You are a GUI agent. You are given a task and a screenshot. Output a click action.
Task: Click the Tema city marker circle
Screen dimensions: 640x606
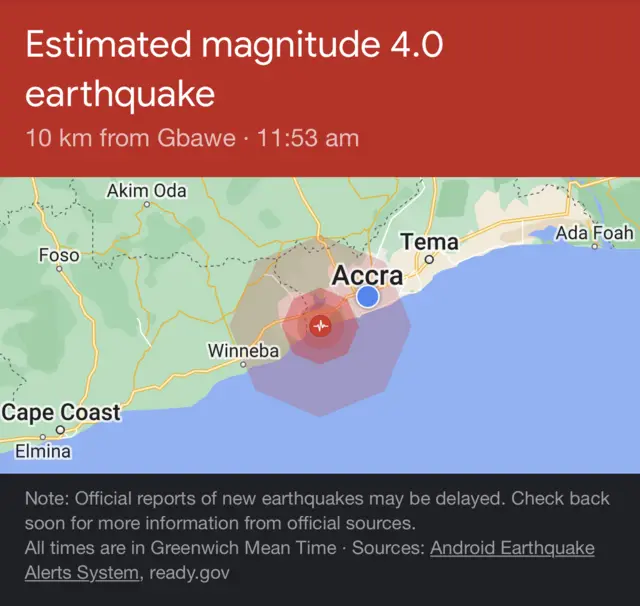[x=429, y=258]
